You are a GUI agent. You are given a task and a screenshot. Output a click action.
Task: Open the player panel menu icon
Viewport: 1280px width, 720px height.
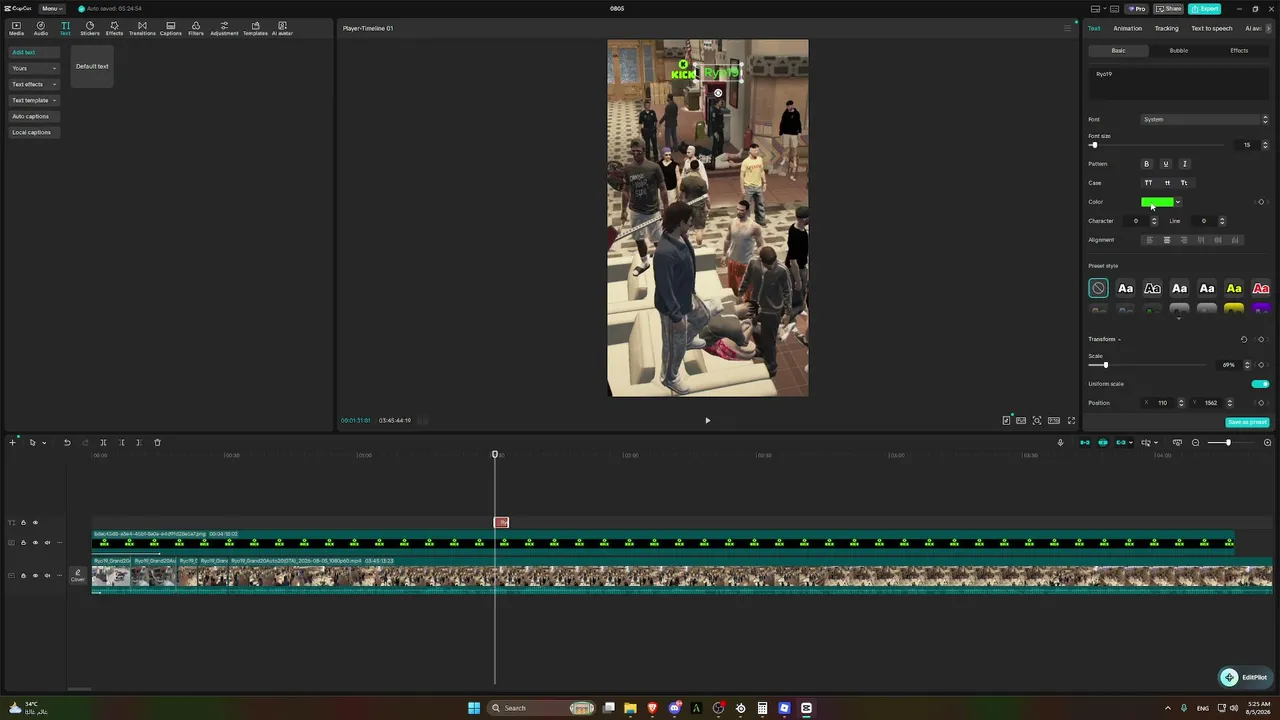(x=1067, y=28)
